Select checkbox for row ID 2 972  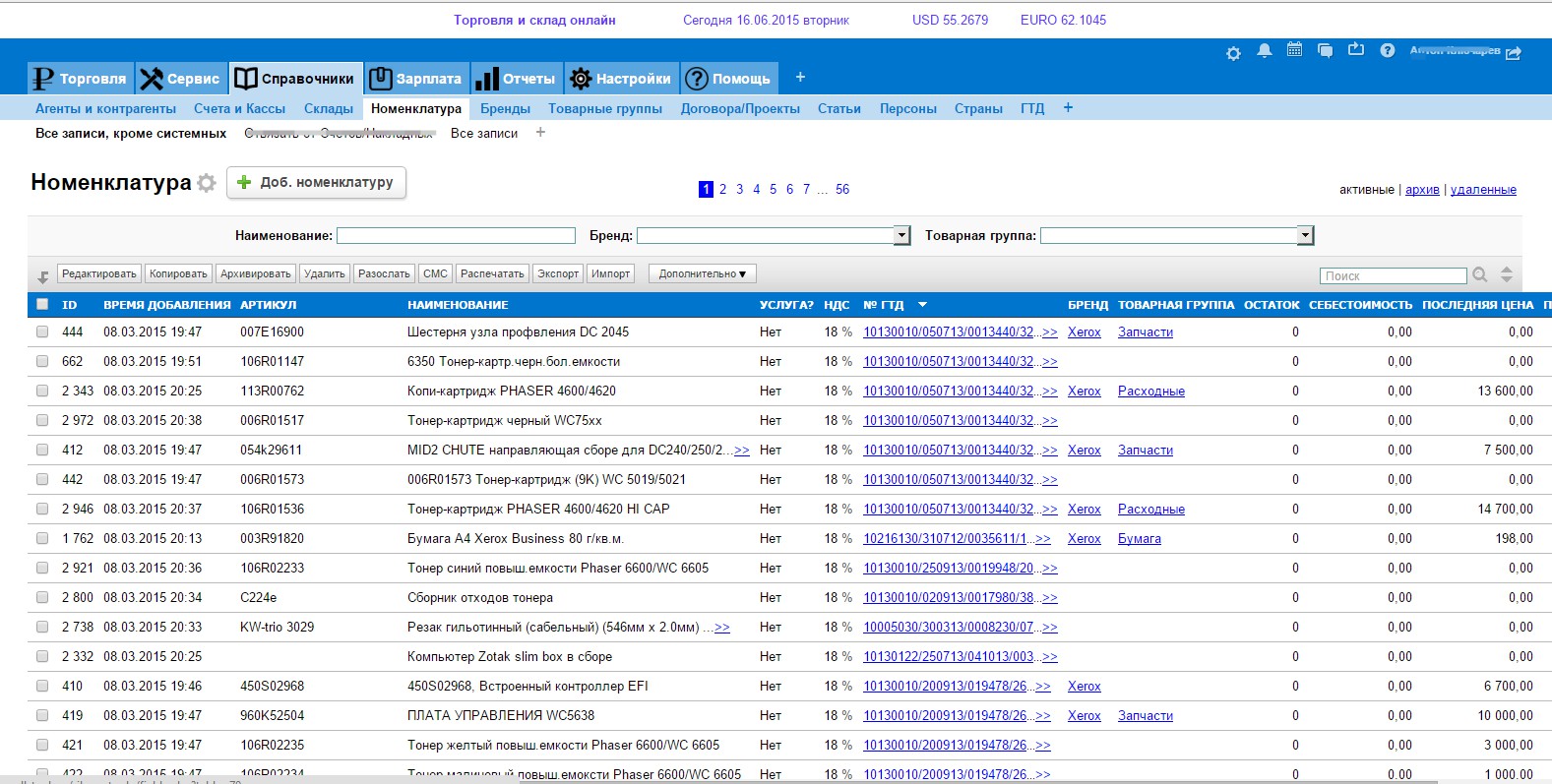pyautogui.click(x=42, y=420)
